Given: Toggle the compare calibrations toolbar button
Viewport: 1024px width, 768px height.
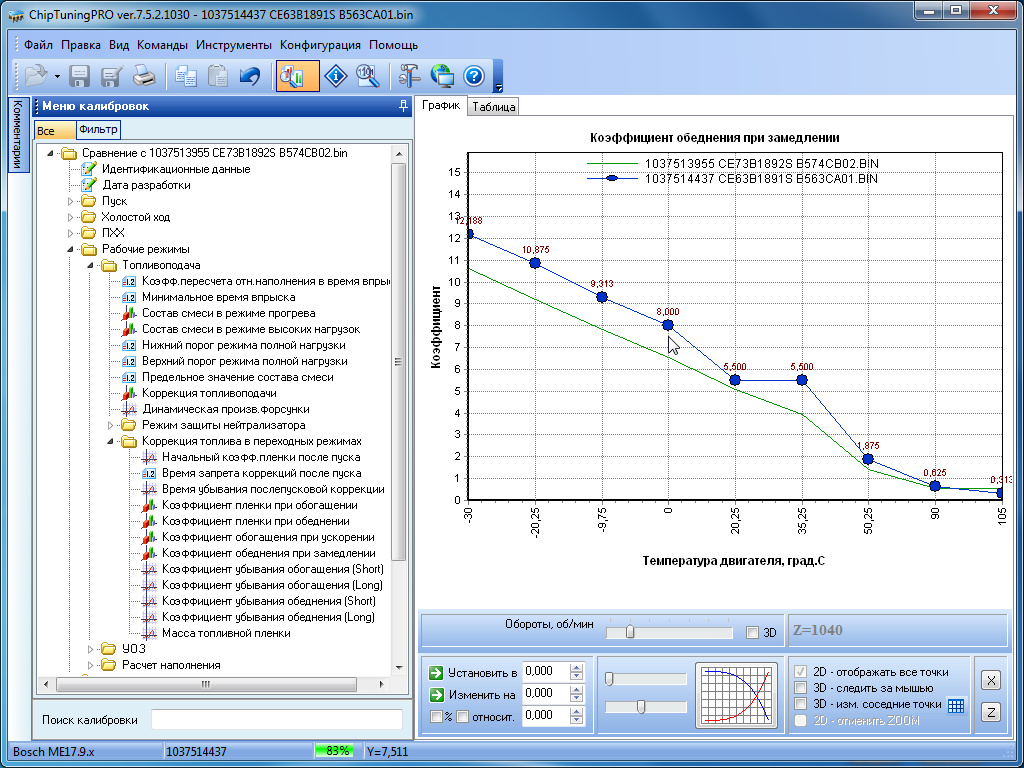Looking at the screenshot, I should tap(297, 76).
